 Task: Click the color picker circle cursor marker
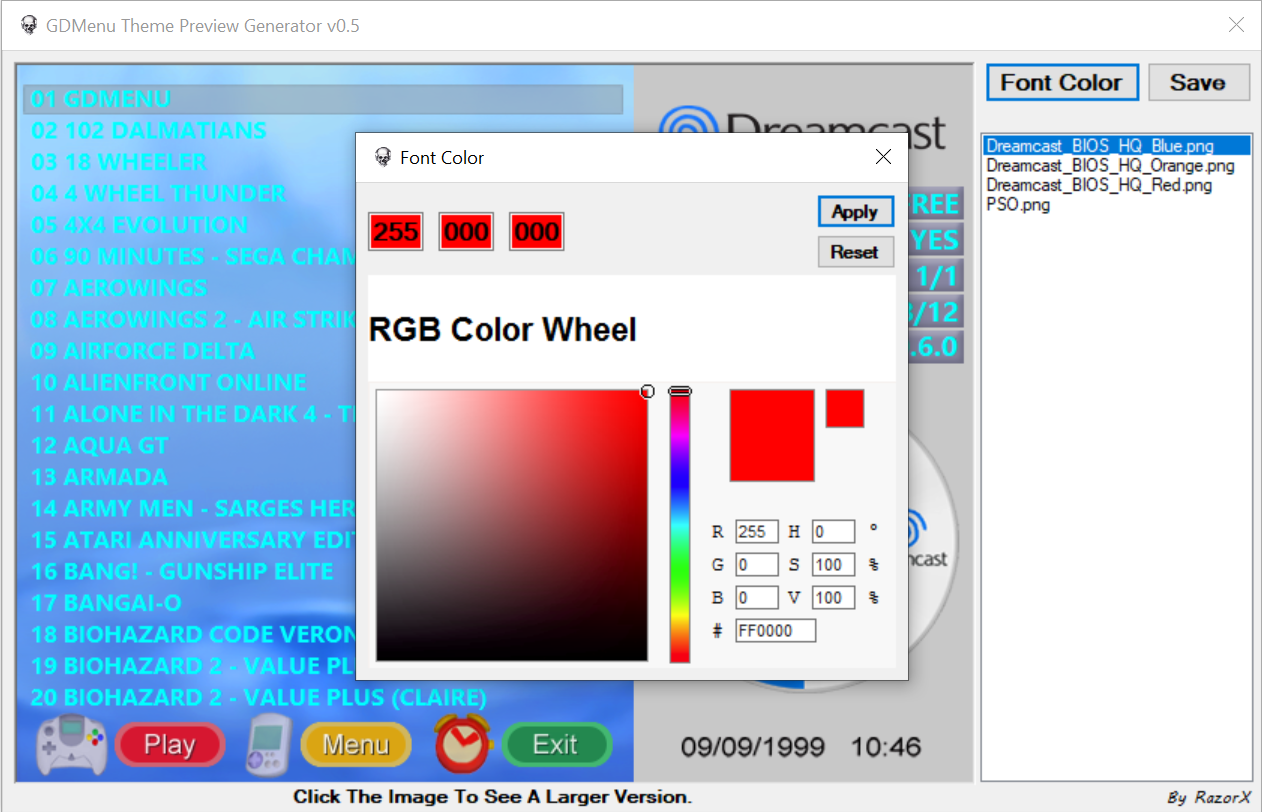tap(648, 391)
